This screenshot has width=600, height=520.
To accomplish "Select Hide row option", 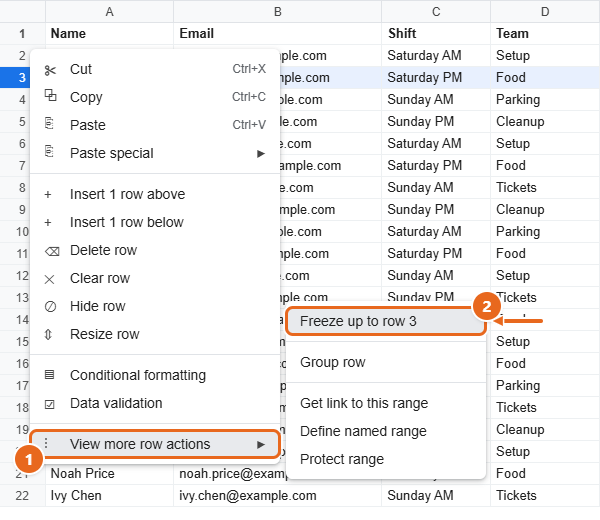I will (155, 306).
